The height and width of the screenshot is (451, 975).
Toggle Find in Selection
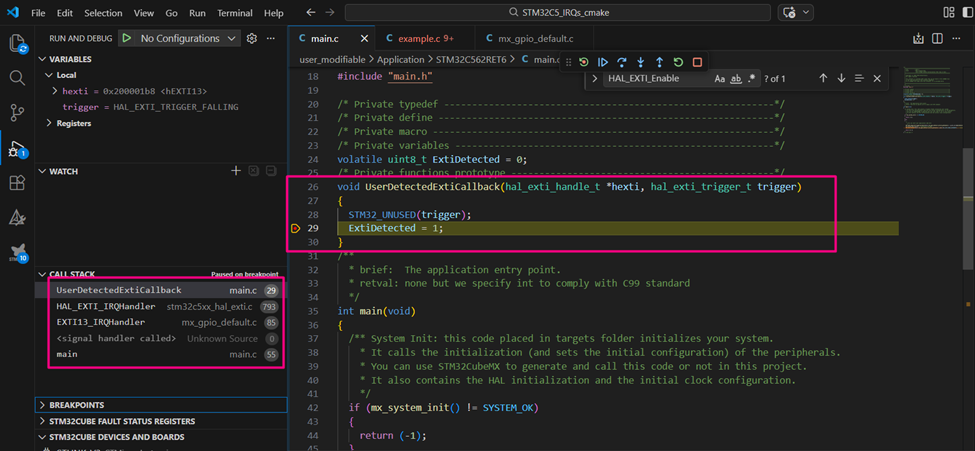pos(859,78)
